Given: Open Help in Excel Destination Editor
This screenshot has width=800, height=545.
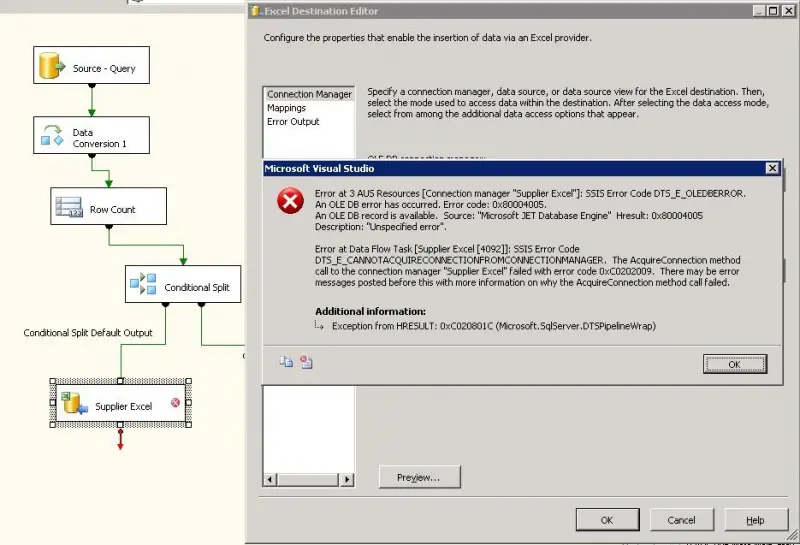Looking at the screenshot, I should 756,520.
